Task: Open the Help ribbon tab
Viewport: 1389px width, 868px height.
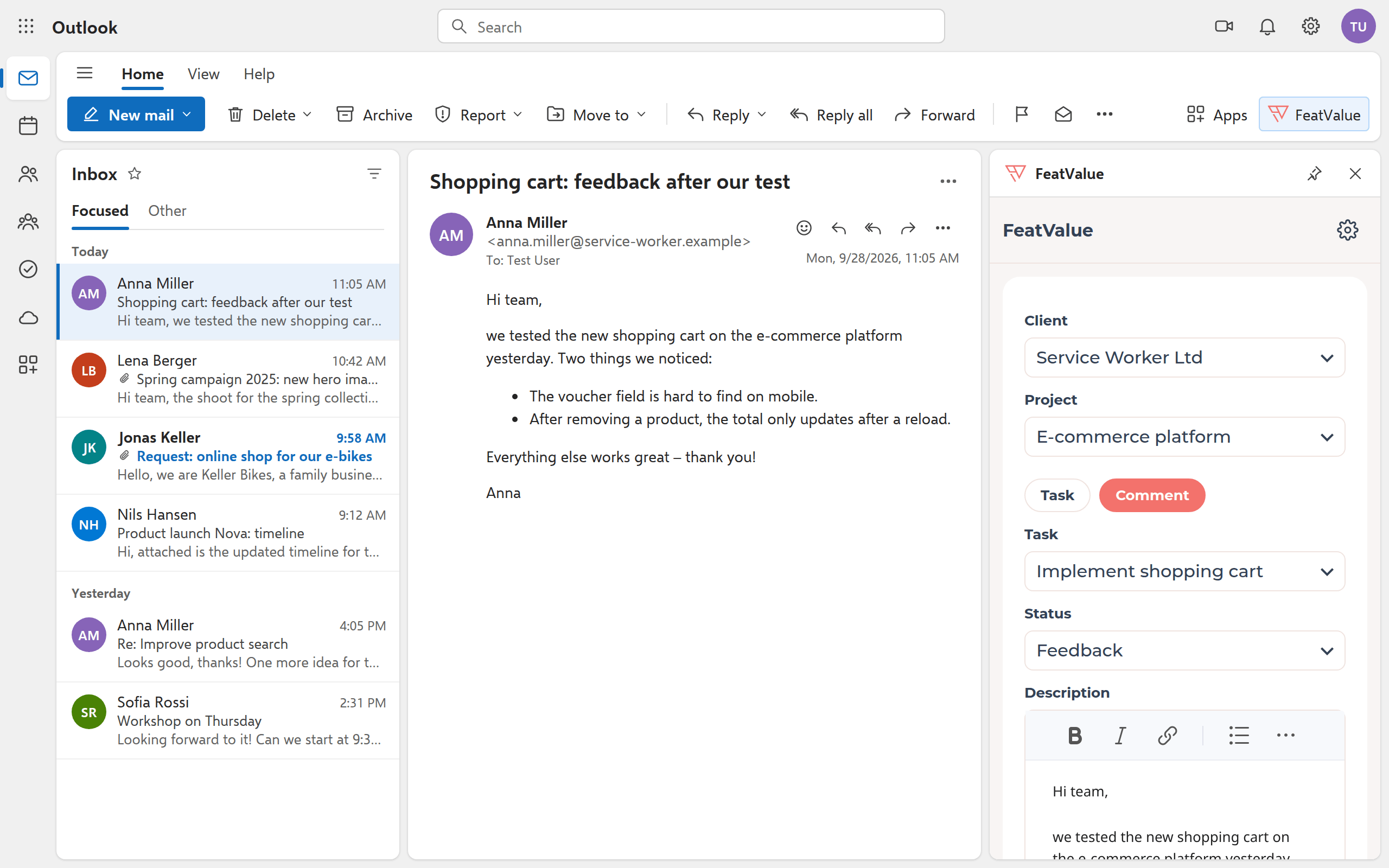Action: coord(259,74)
